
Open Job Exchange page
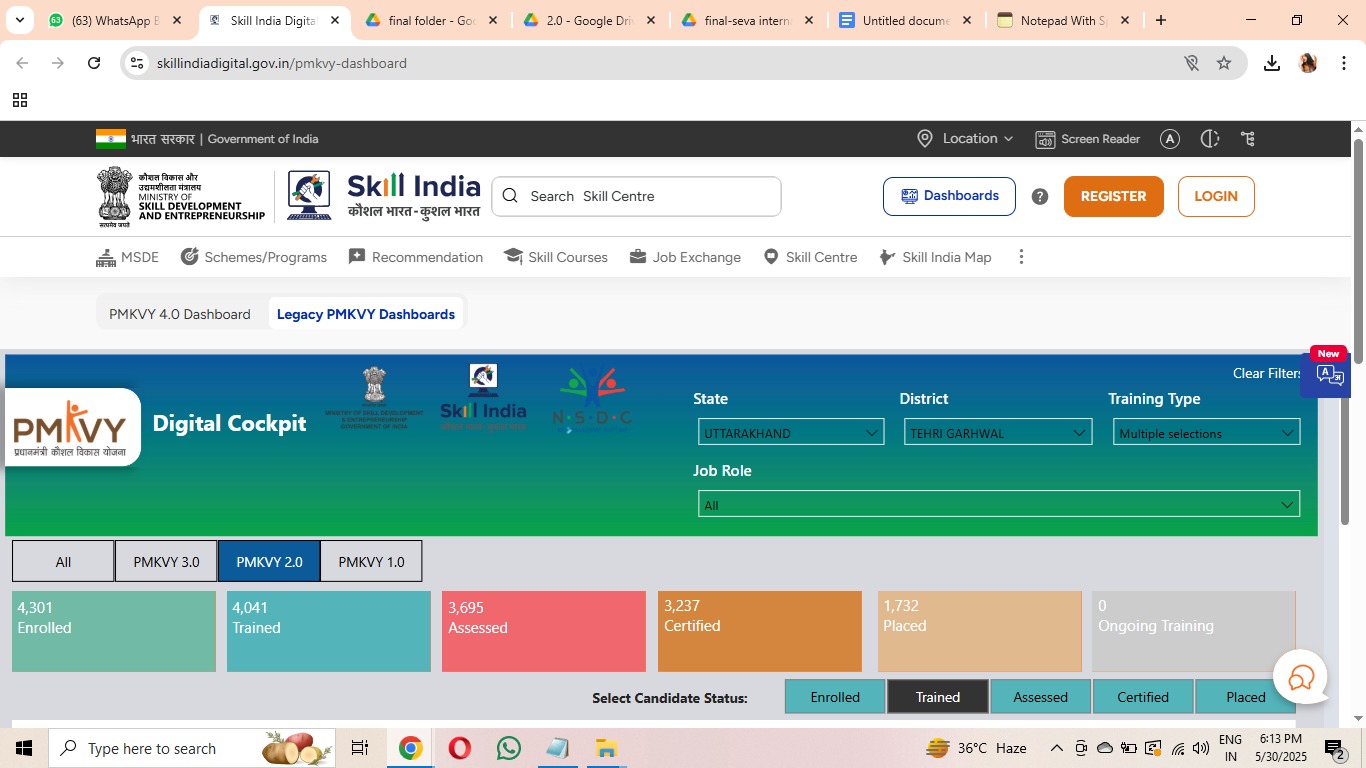tap(685, 257)
